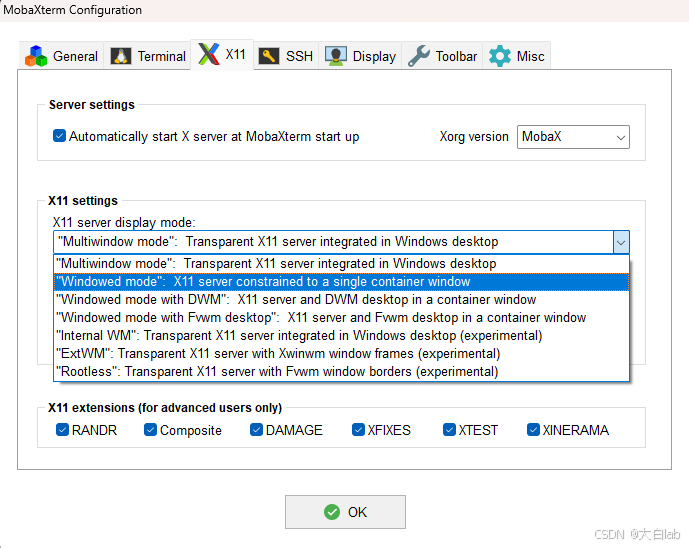Click the colored cubes General icon
The image size is (689, 548).
click(36, 56)
